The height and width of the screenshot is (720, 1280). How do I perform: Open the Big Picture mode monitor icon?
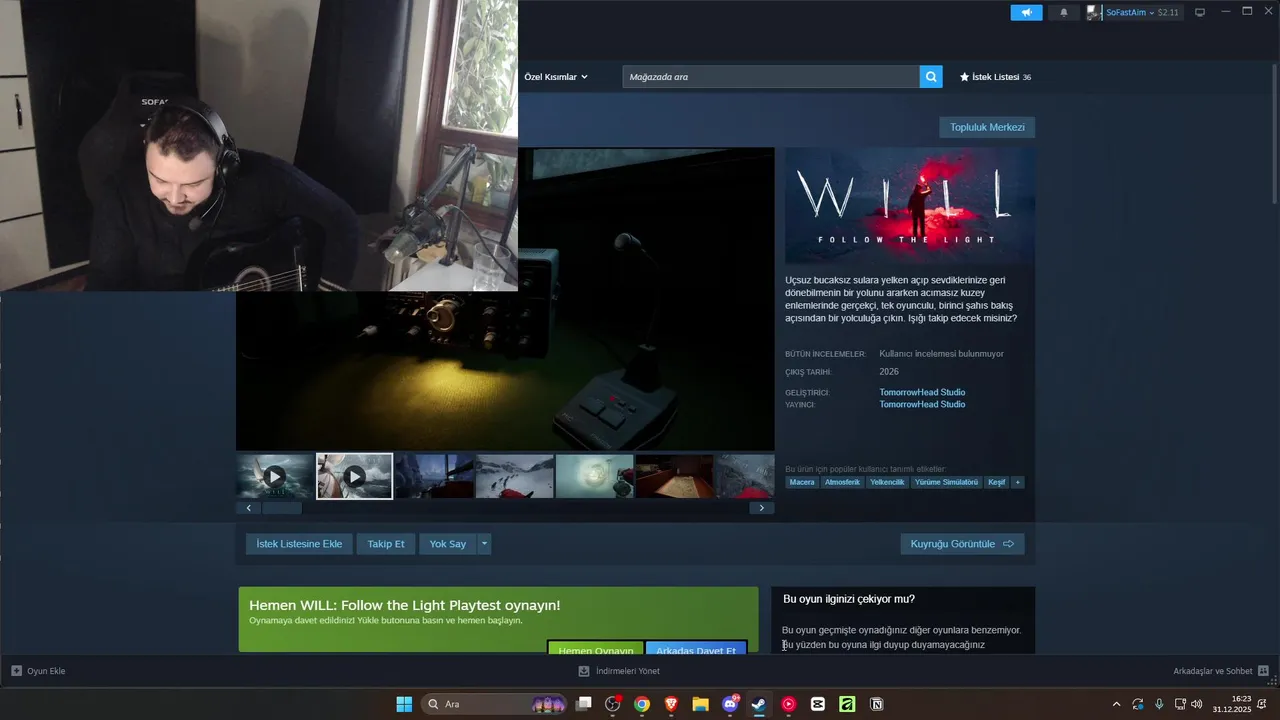(1200, 12)
